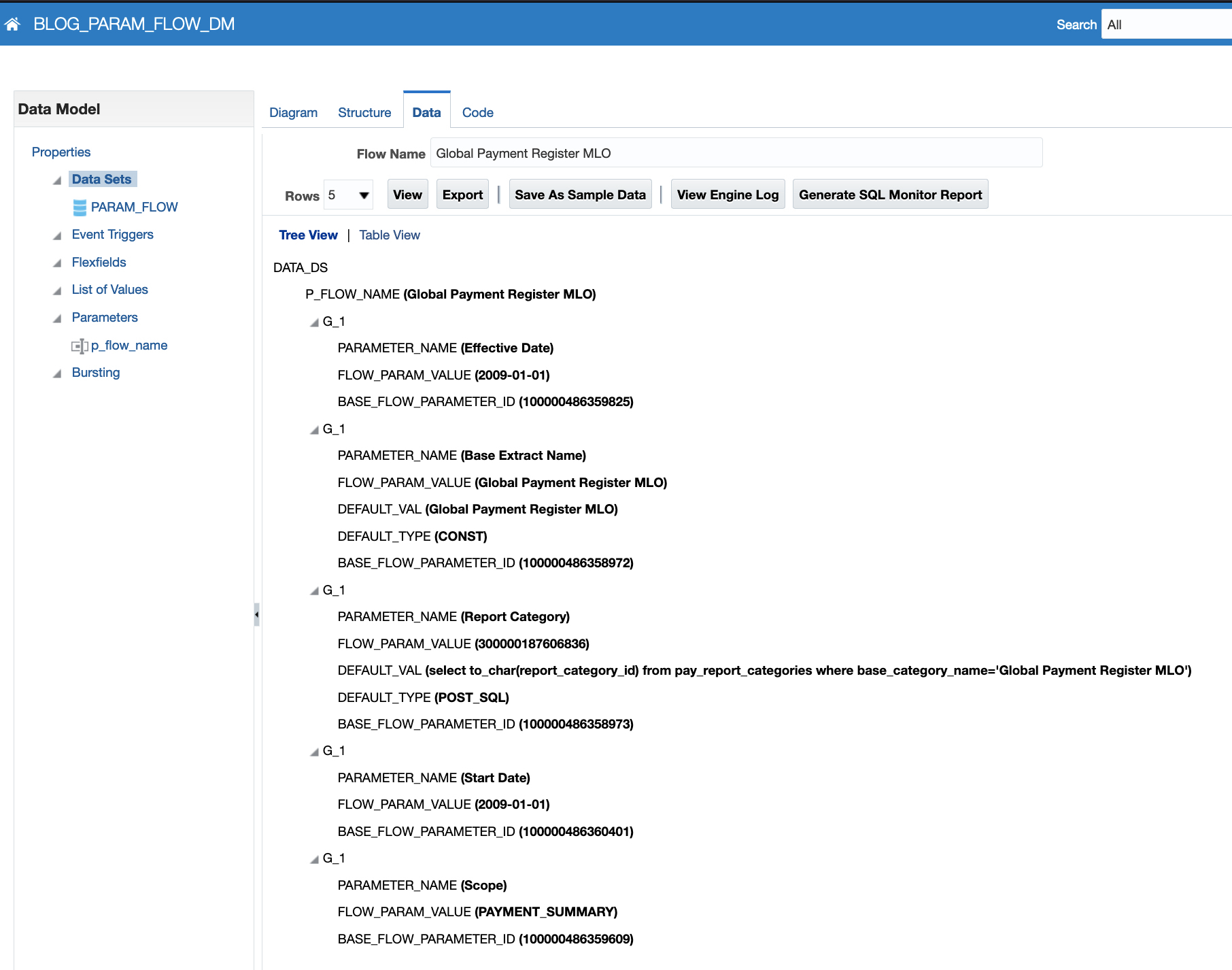Switch to the Diagram tab

[293, 112]
